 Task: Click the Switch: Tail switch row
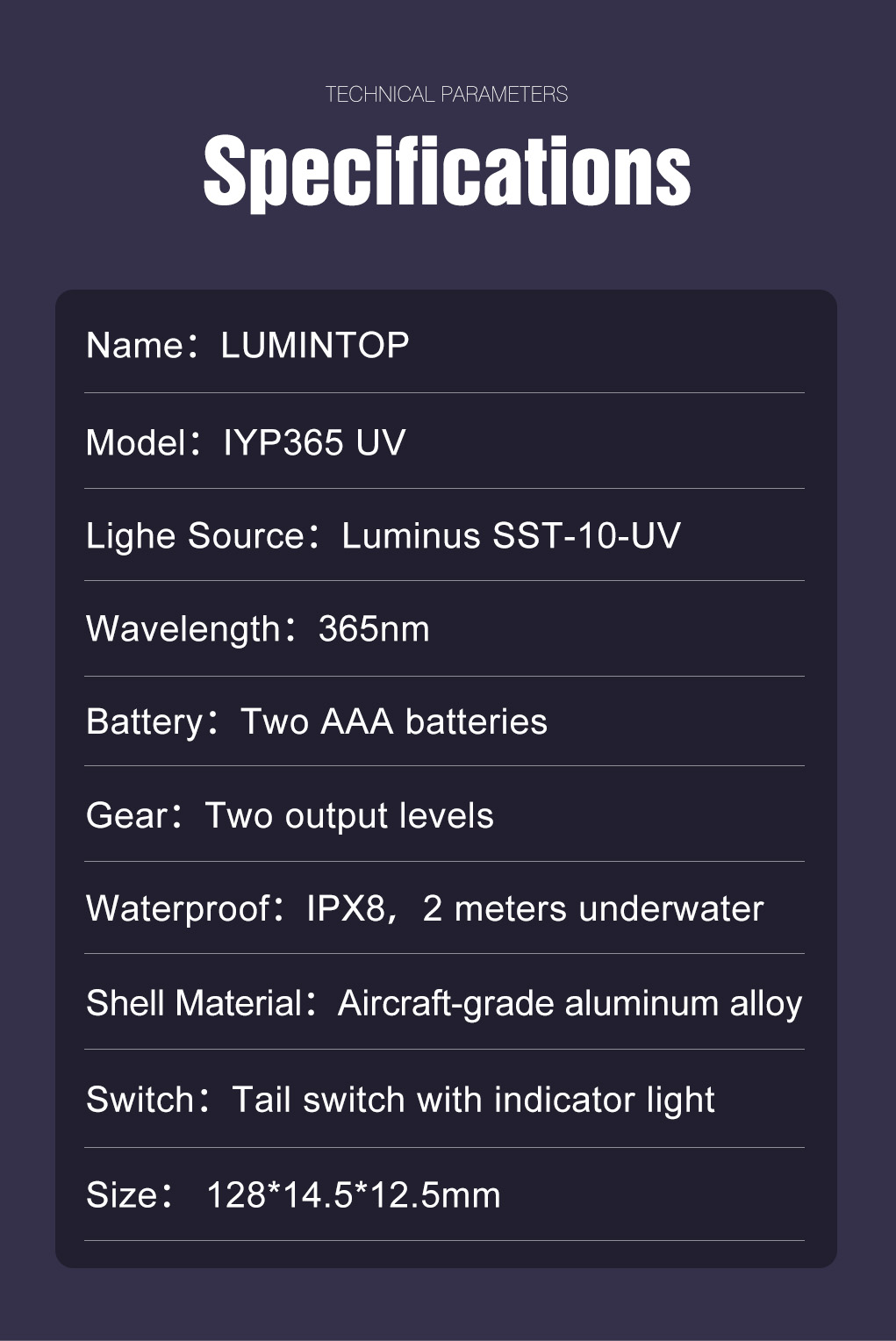click(444, 1100)
